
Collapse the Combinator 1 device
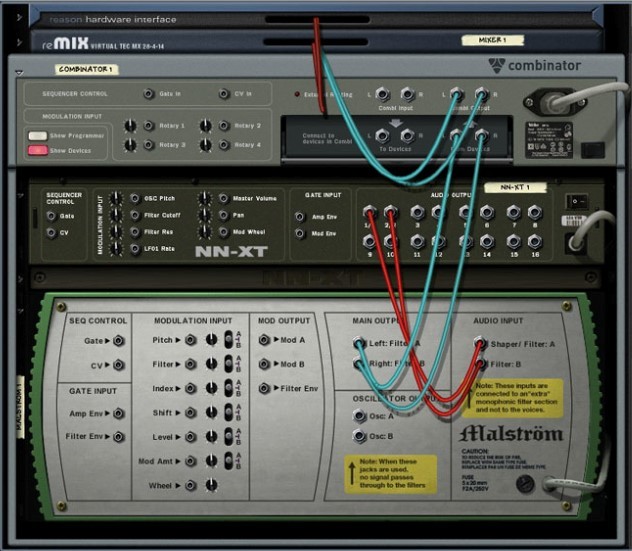[19, 73]
